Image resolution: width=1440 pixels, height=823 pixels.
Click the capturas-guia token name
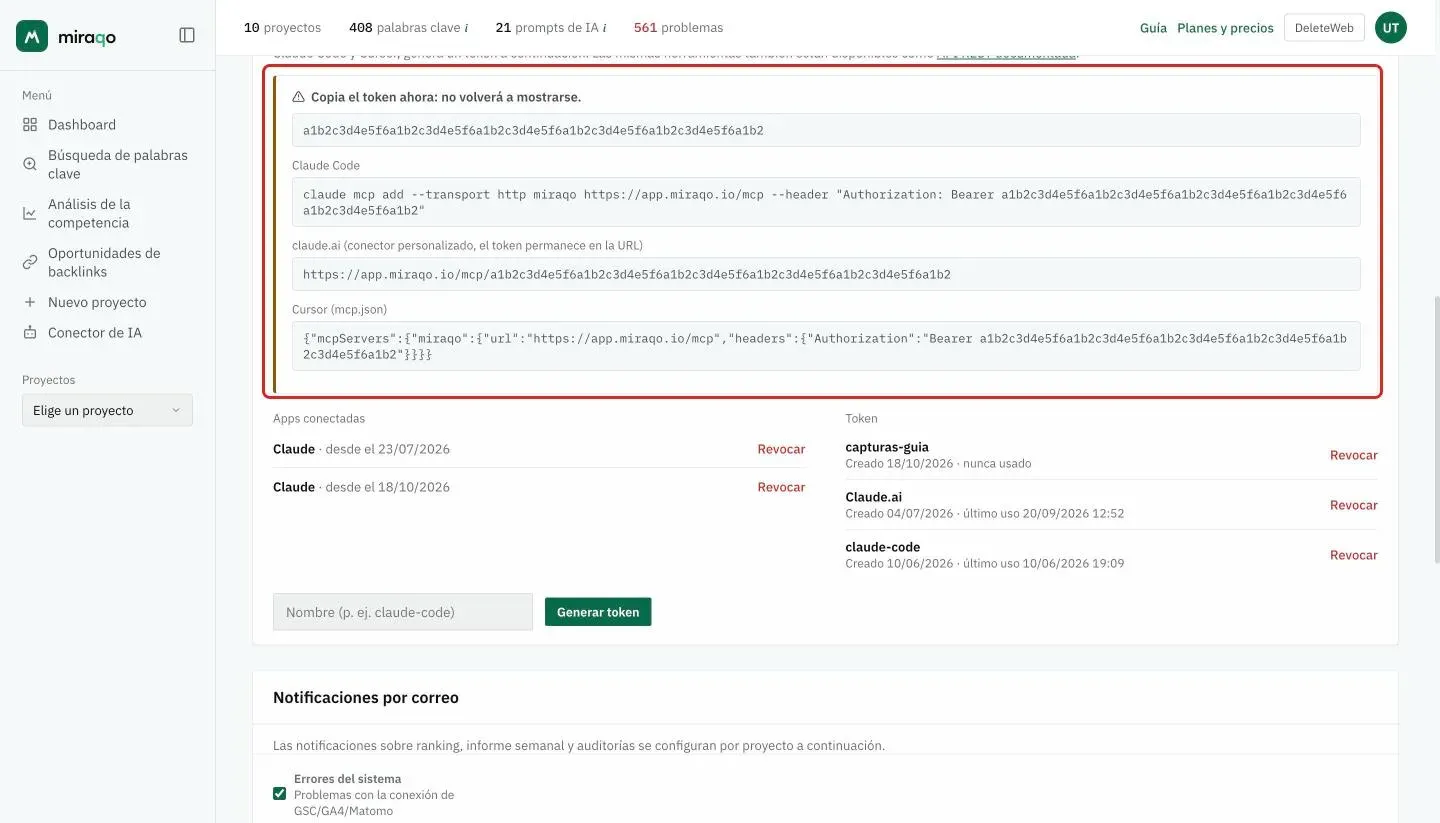coord(887,447)
